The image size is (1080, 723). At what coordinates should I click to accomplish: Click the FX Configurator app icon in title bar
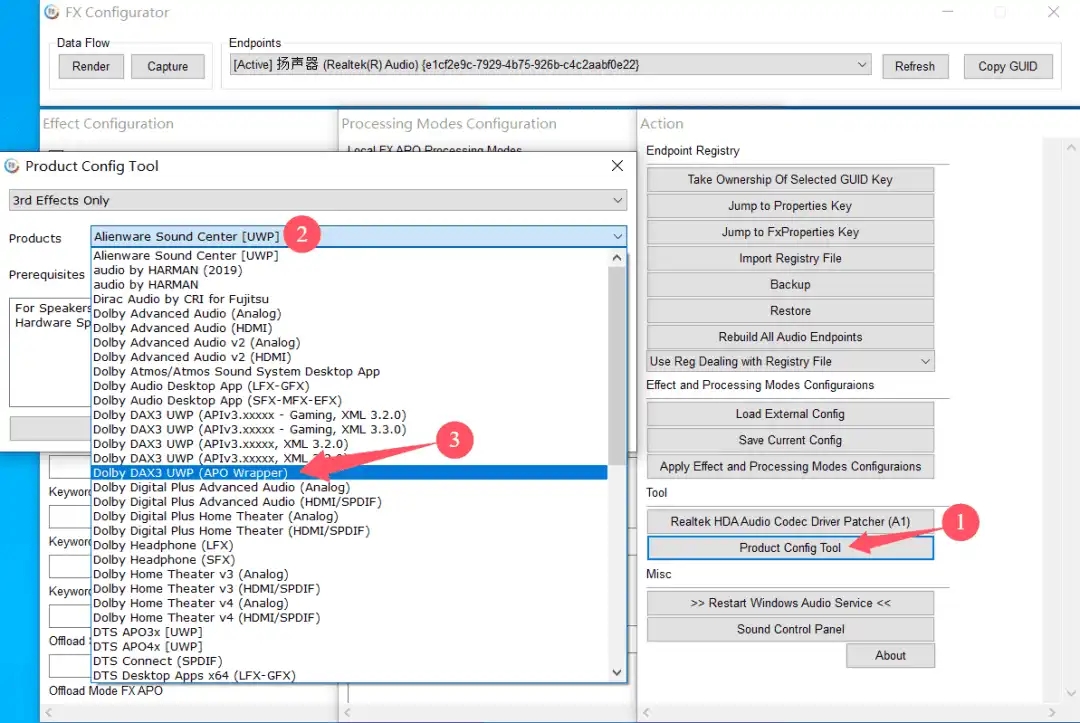[x=51, y=12]
